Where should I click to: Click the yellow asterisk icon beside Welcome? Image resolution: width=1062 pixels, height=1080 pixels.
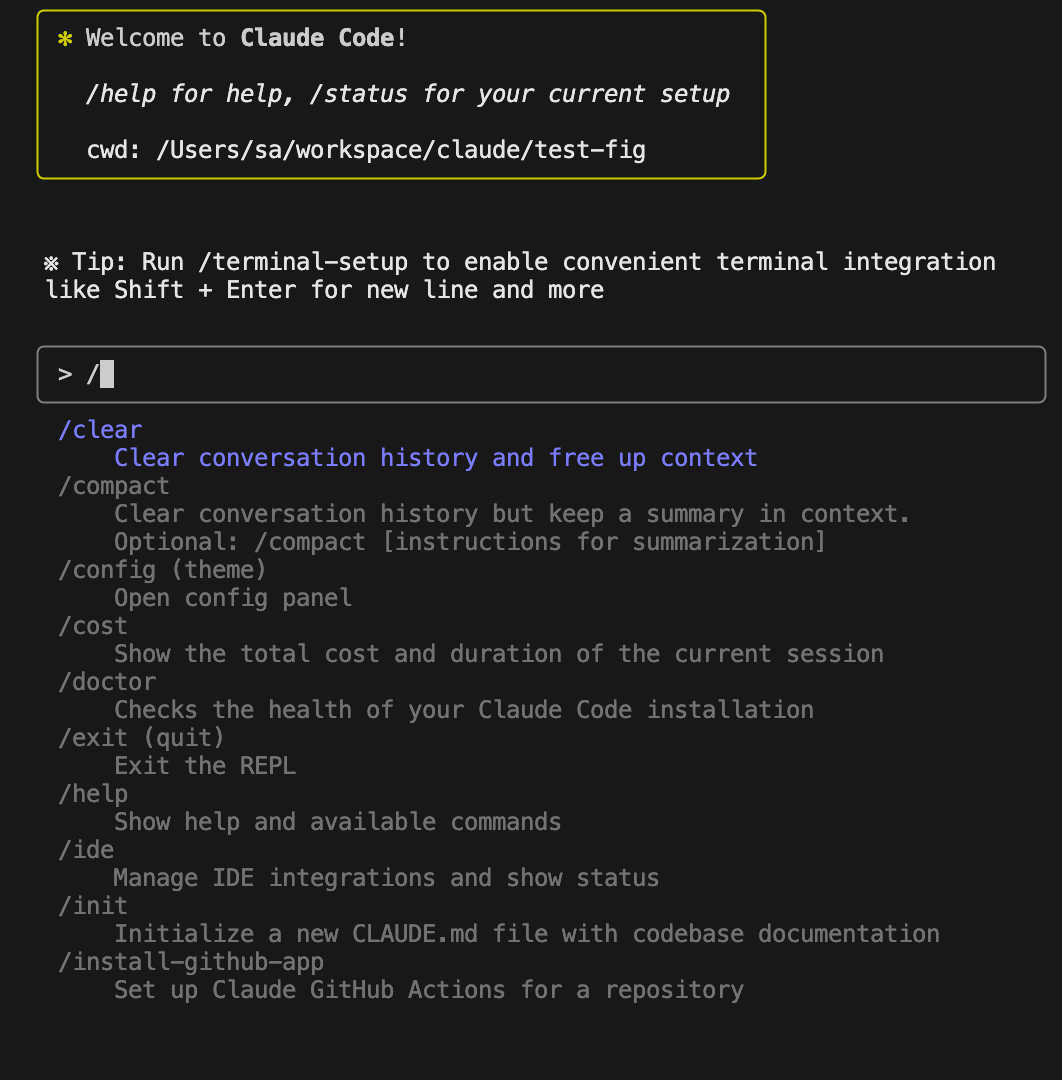[65, 39]
